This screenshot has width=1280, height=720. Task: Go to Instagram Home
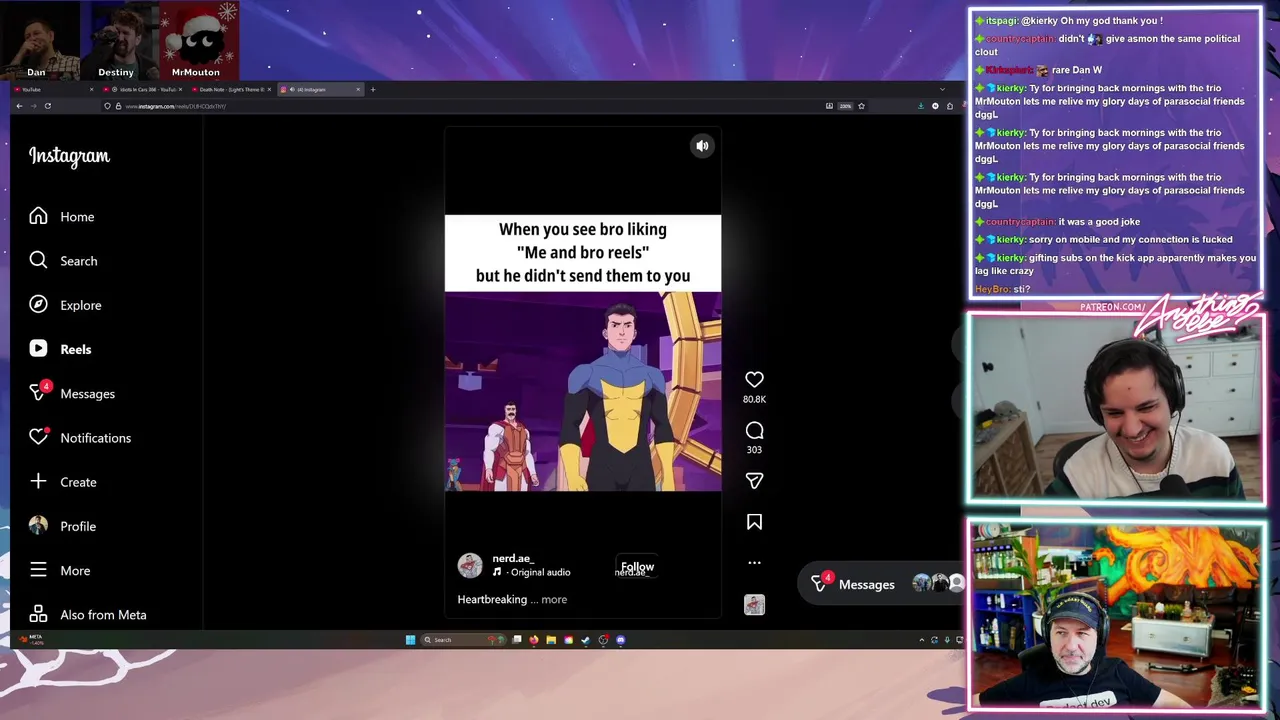click(62, 217)
